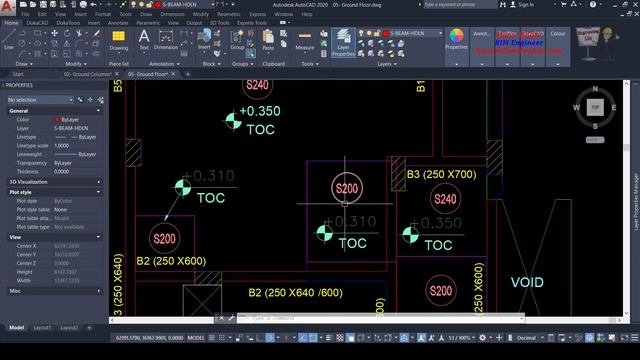This screenshot has height=360, width=640.
Task: Click the Colour panel button
Action: point(558,47)
